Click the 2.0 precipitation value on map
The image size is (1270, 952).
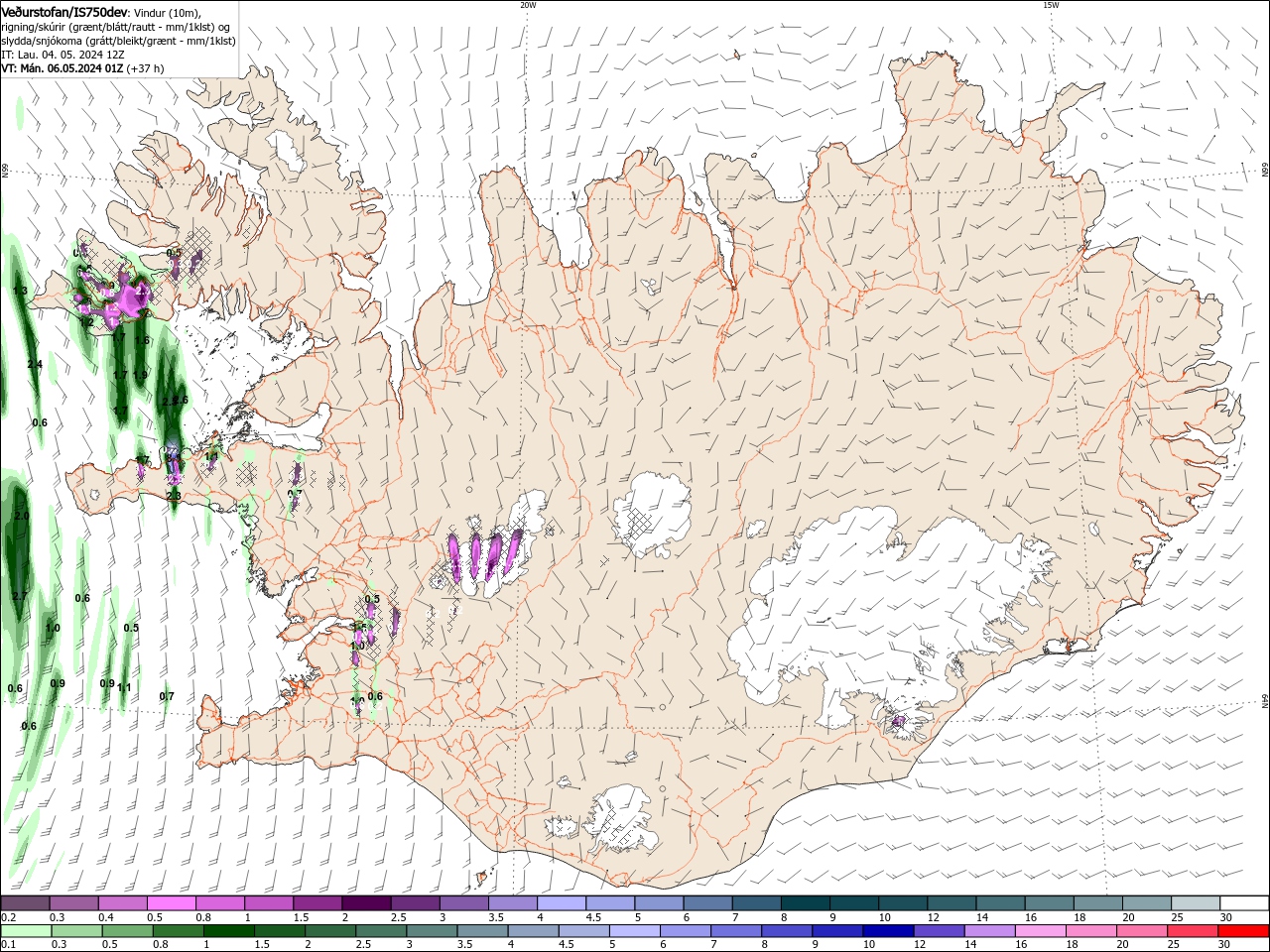tap(22, 517)
